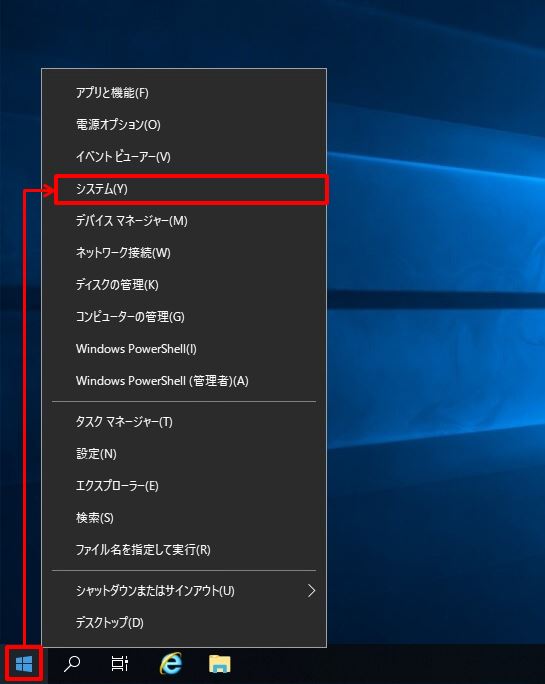This screenshot has width=545, height=684.
Task: Choose ファイル名を指定して実行(R)
Action: click(x=184, y=550)
